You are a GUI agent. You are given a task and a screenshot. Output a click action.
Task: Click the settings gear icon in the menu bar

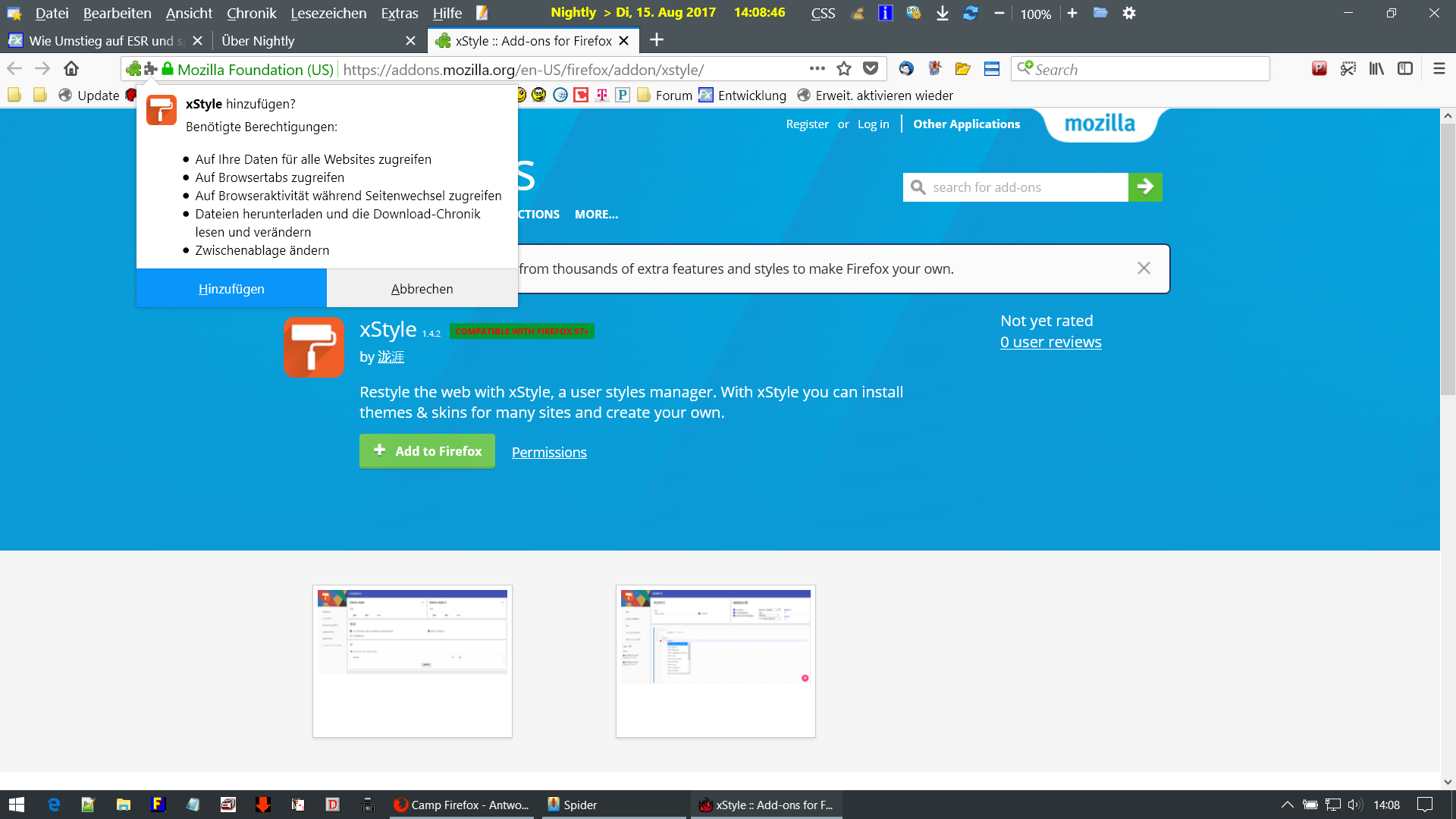click(x=1129, y=13)
